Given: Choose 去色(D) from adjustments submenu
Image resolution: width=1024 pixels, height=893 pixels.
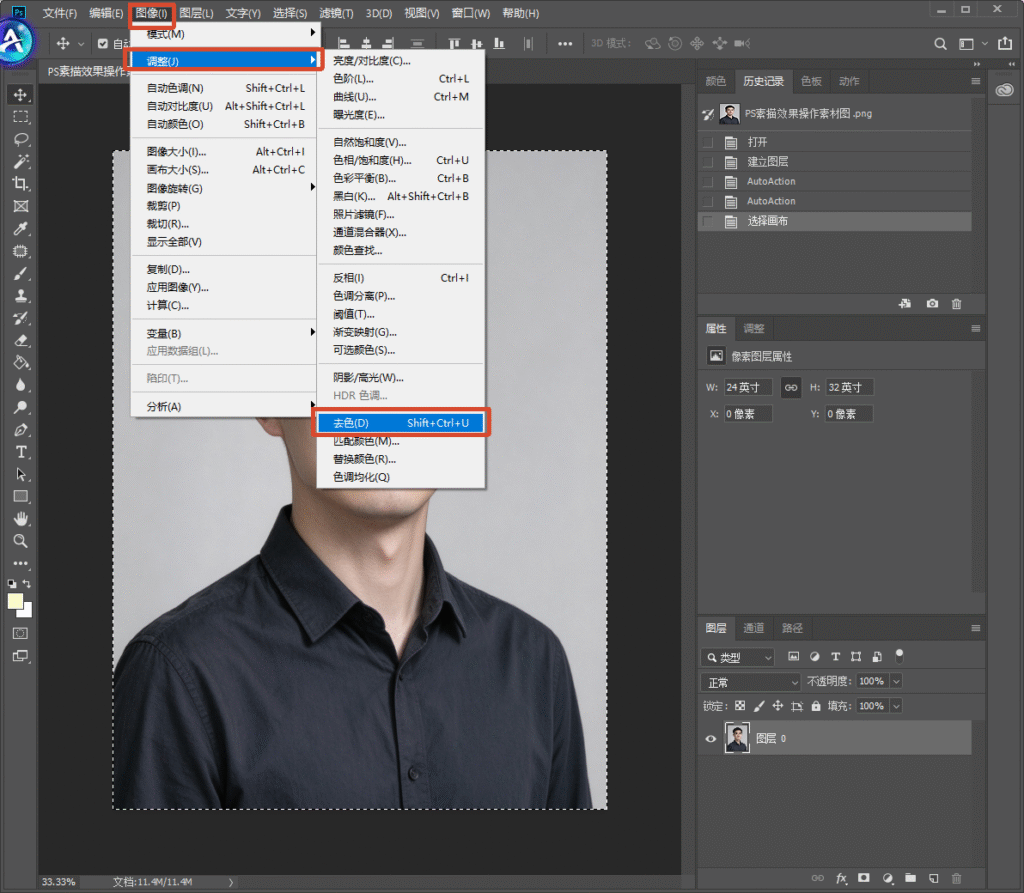Looking at the screenshot, I should pos(401,423).
